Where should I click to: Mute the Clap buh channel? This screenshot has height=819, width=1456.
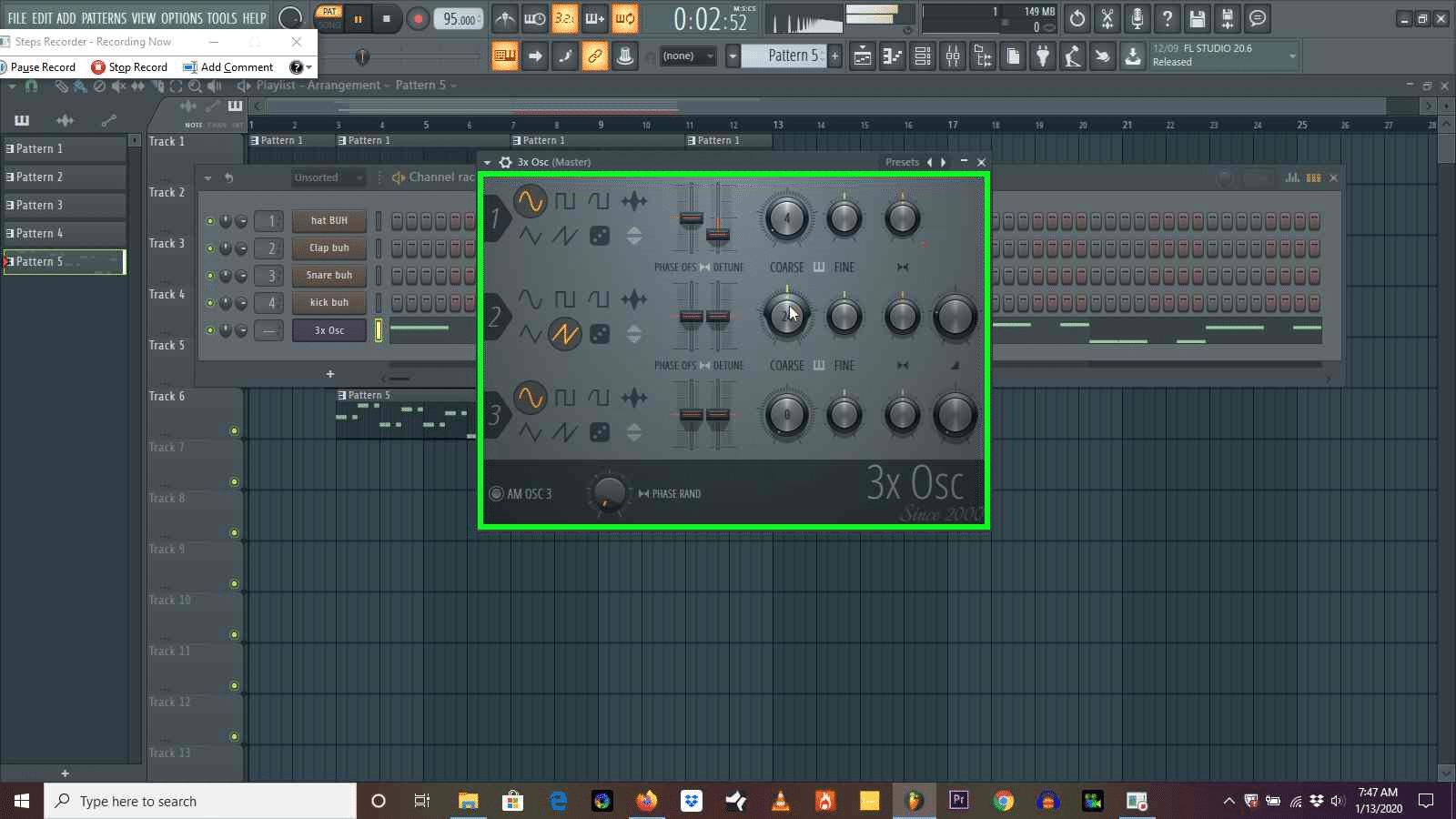click(210, 248)
